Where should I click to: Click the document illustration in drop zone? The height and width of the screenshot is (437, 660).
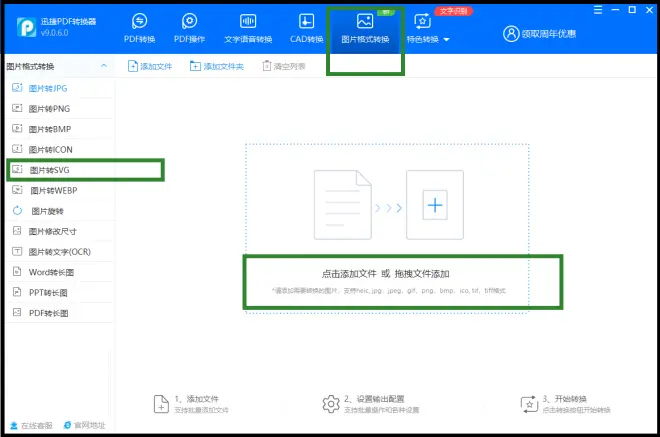(x=343, y=205)
